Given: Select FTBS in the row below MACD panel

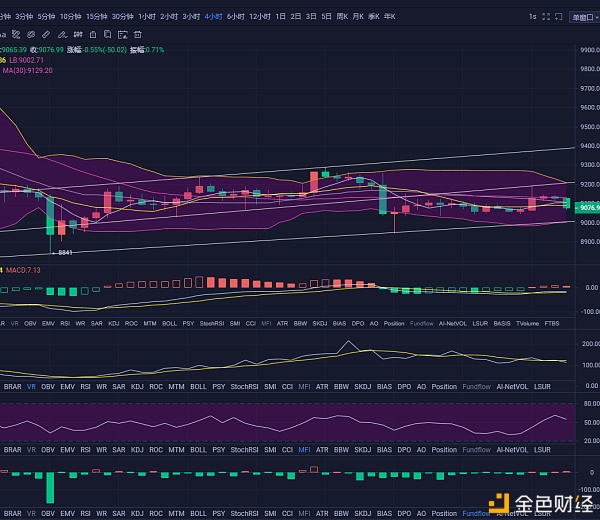Looking at the screenshot, I should coord(552,324).
